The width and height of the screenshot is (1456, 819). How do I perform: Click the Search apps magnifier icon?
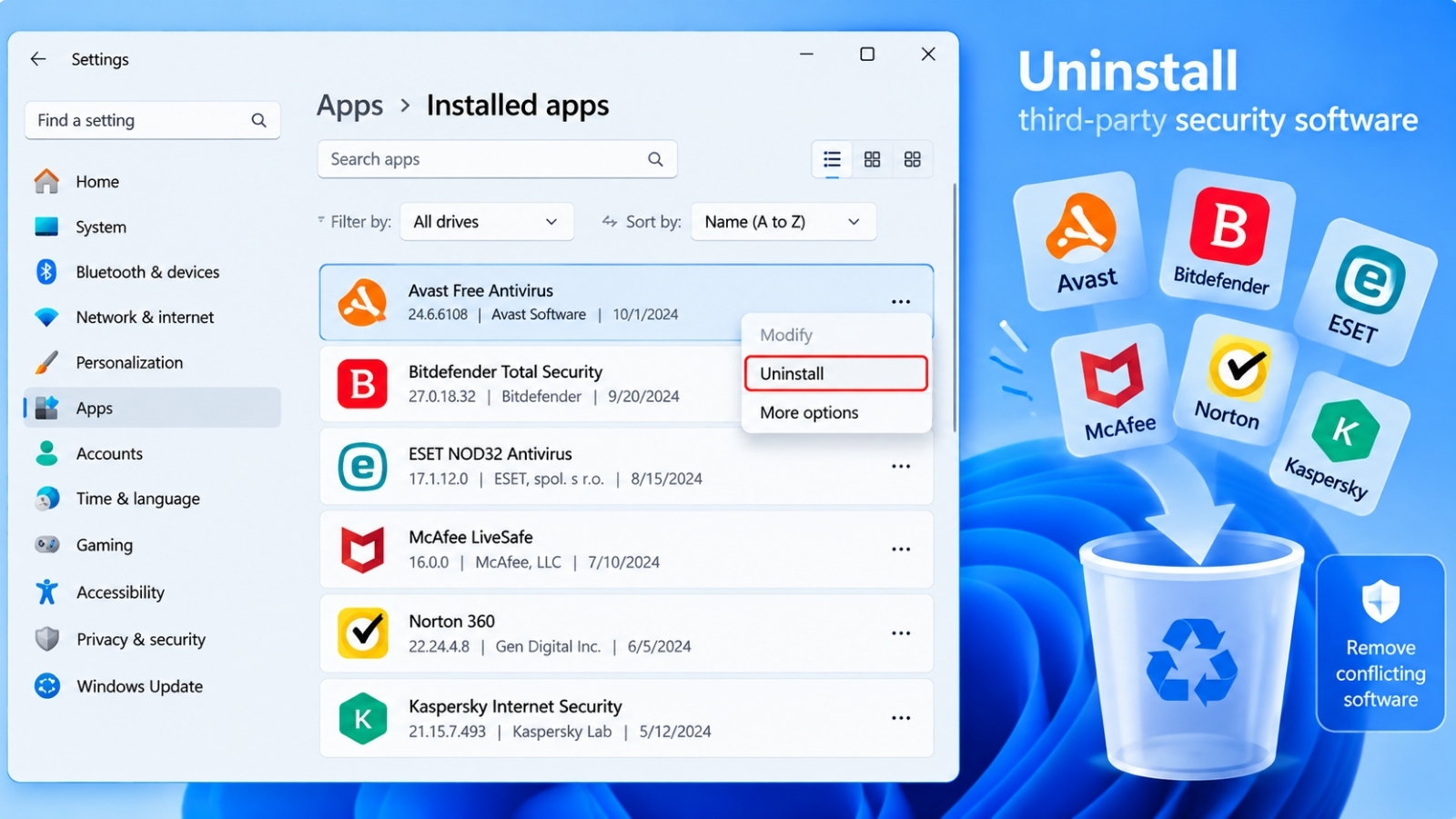(x=655, y=159)
